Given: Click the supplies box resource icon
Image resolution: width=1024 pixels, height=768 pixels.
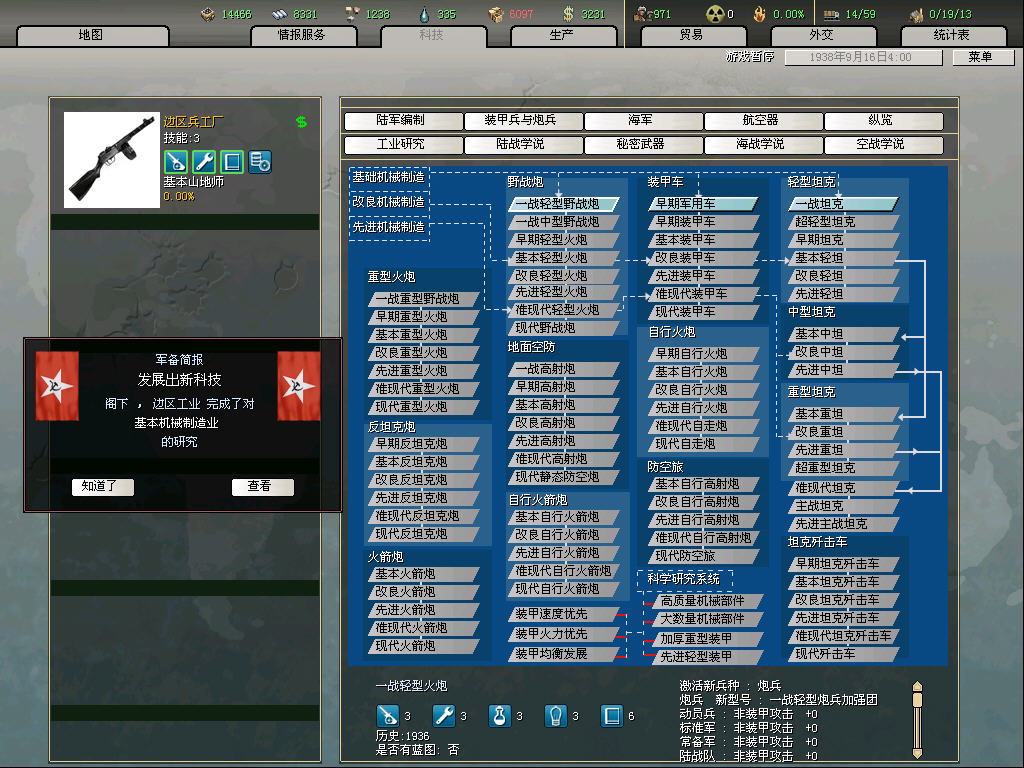Looking at the screenshot, I should [x=497, y=14].
